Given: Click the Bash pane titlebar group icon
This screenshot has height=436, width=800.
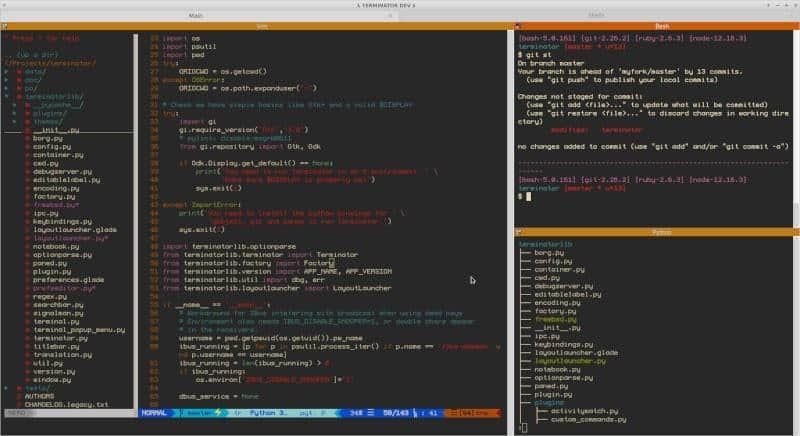Looking at the screenshot, I should [x=519, y=26].
